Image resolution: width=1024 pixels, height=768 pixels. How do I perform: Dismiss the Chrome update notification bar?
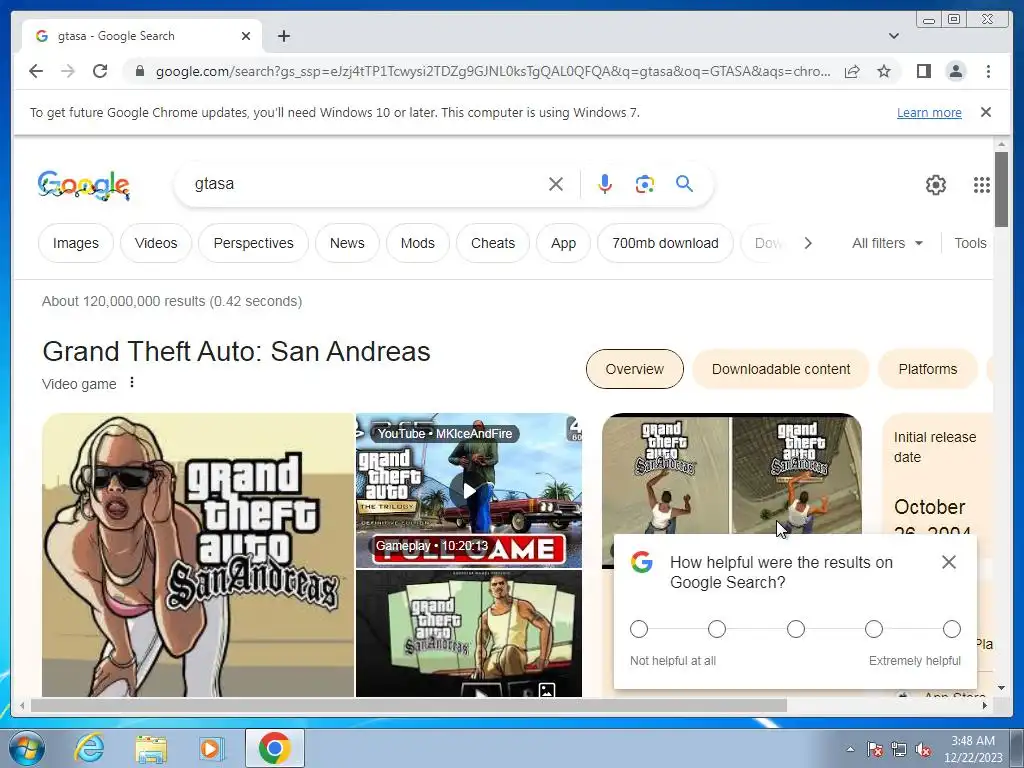[x=985, y=112]
